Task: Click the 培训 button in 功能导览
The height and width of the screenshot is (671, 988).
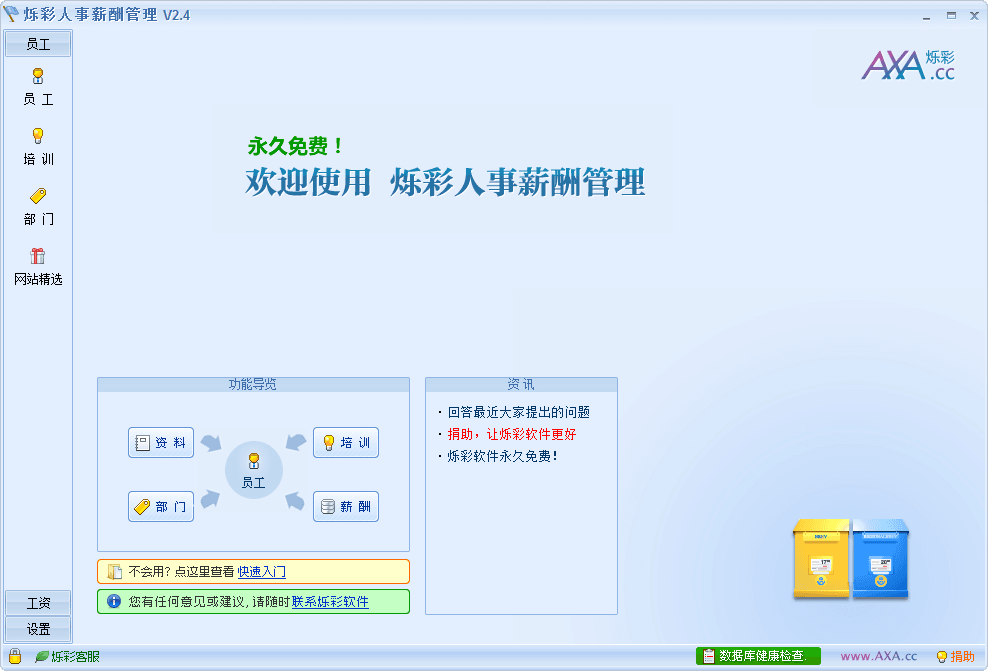Action: click(346, 443)
